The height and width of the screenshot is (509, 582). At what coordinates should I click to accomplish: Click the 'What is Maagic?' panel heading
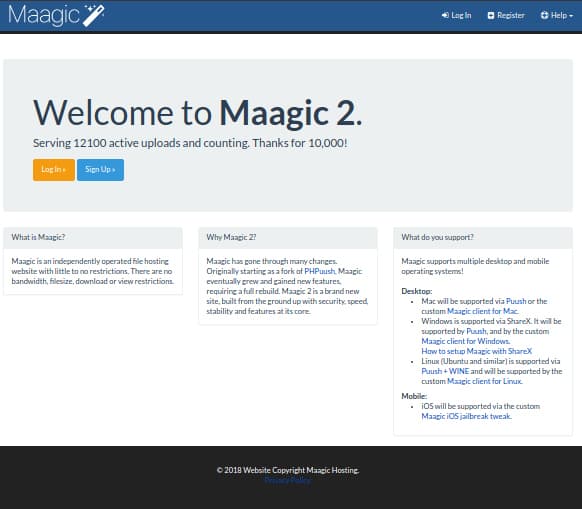tap(38, 237)
